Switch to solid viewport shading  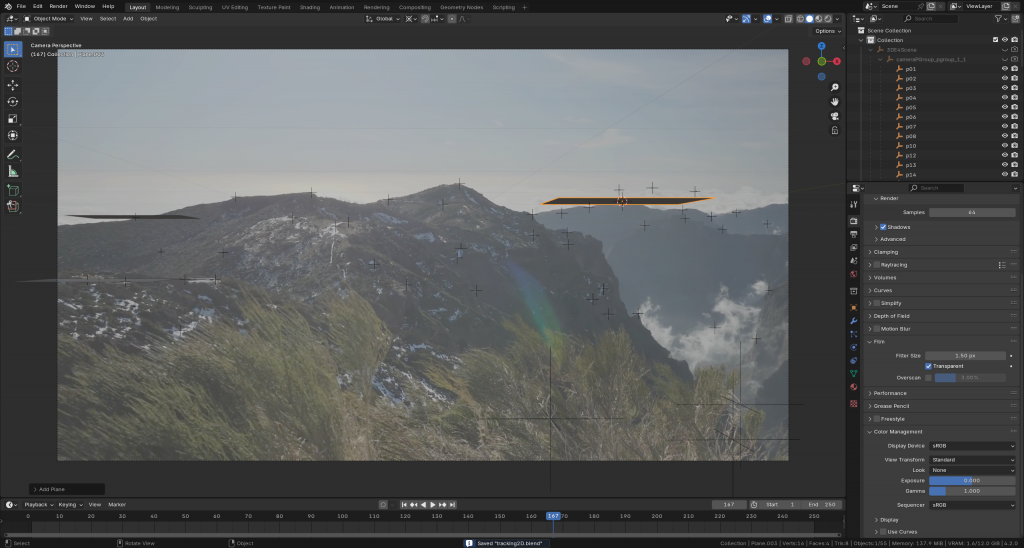point(810,19)
